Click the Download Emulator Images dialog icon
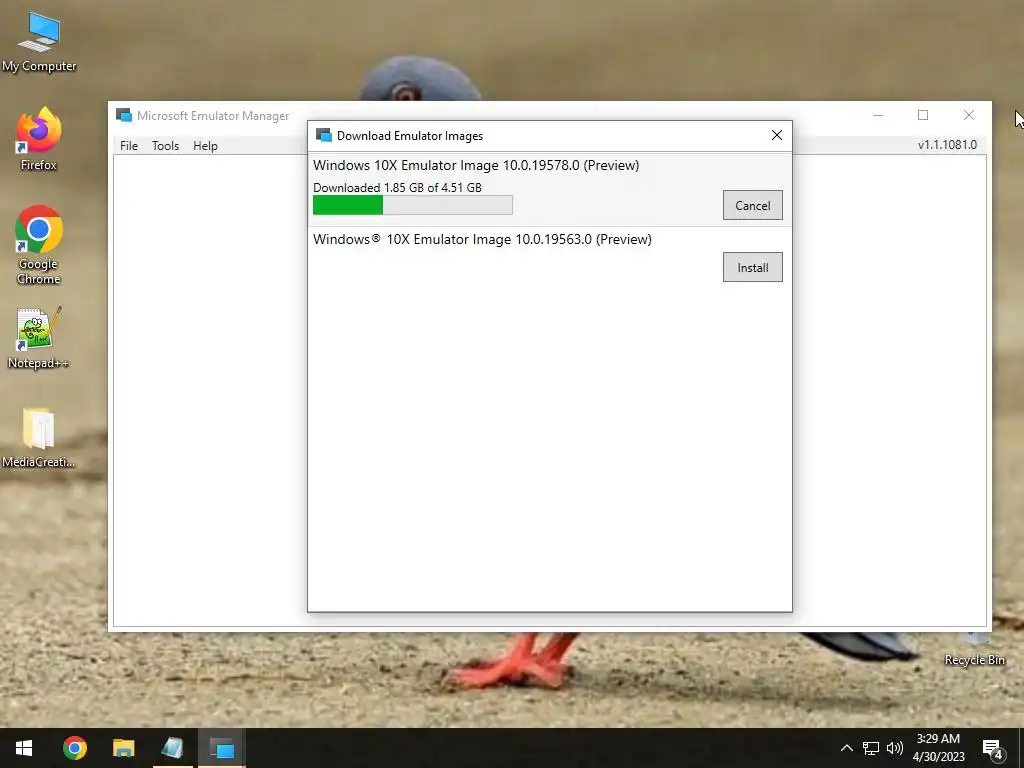Image resolution: width=1024 pixels, height=768 pixels. click(324, 135)
